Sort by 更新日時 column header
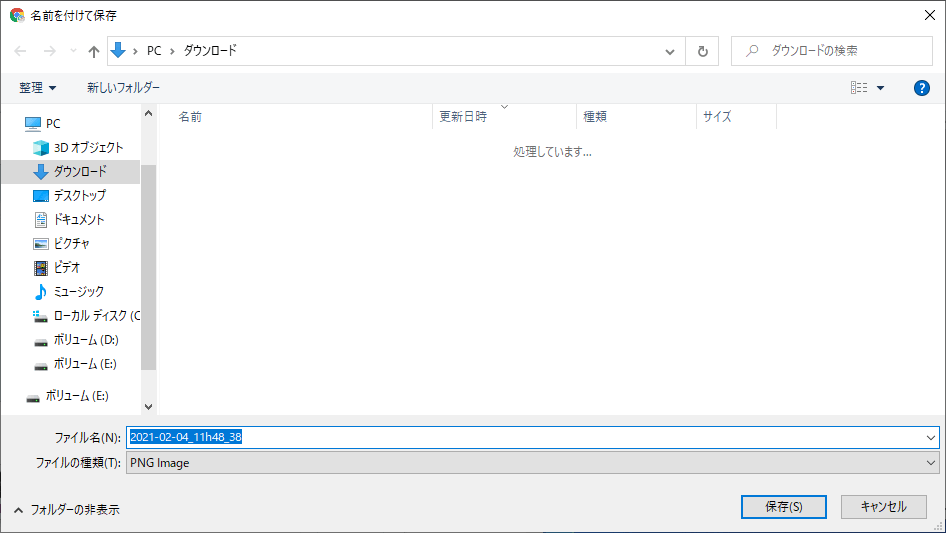The height and width of the screenshot is (533, 946). [464, 117]
